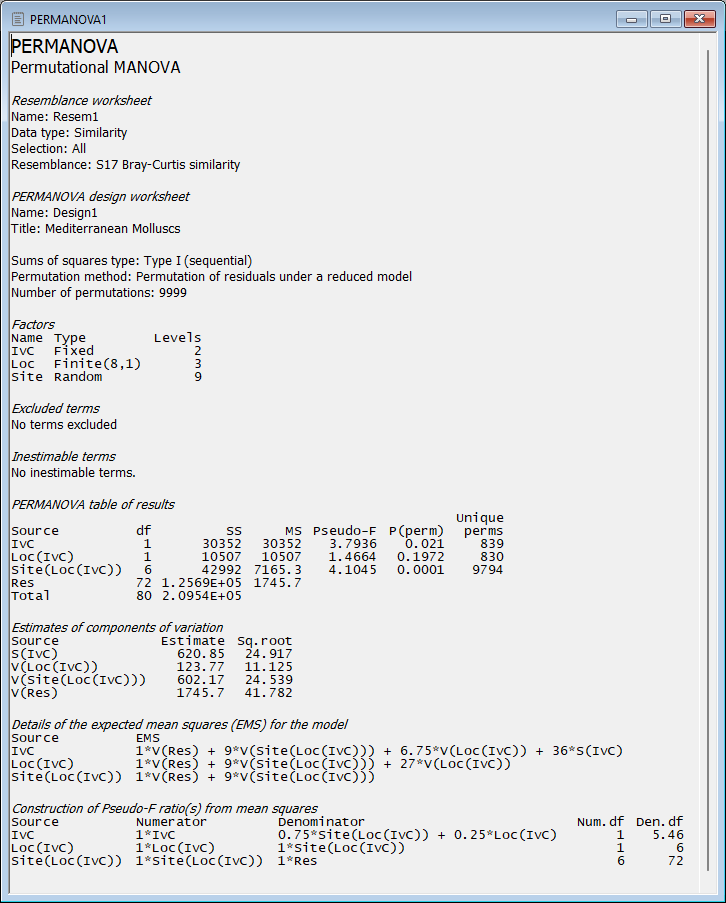Click the PERMANOVA1 title bar text
Image resolution: width=726 pixels, height=903 pixels.
click(x=69, y=19)
